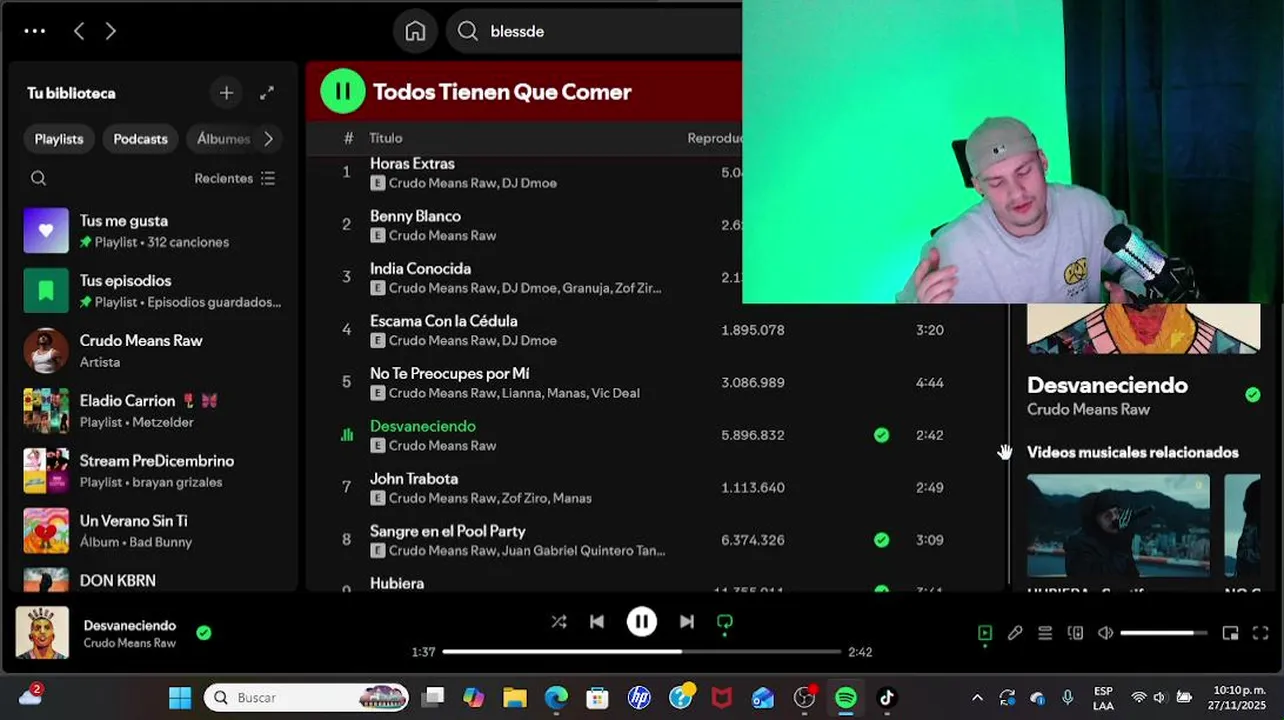Toggle saved checkmark on Desvaneciendo row
Screen dimensions: 1284x720
pyautogui.click(x=881, y=435)
